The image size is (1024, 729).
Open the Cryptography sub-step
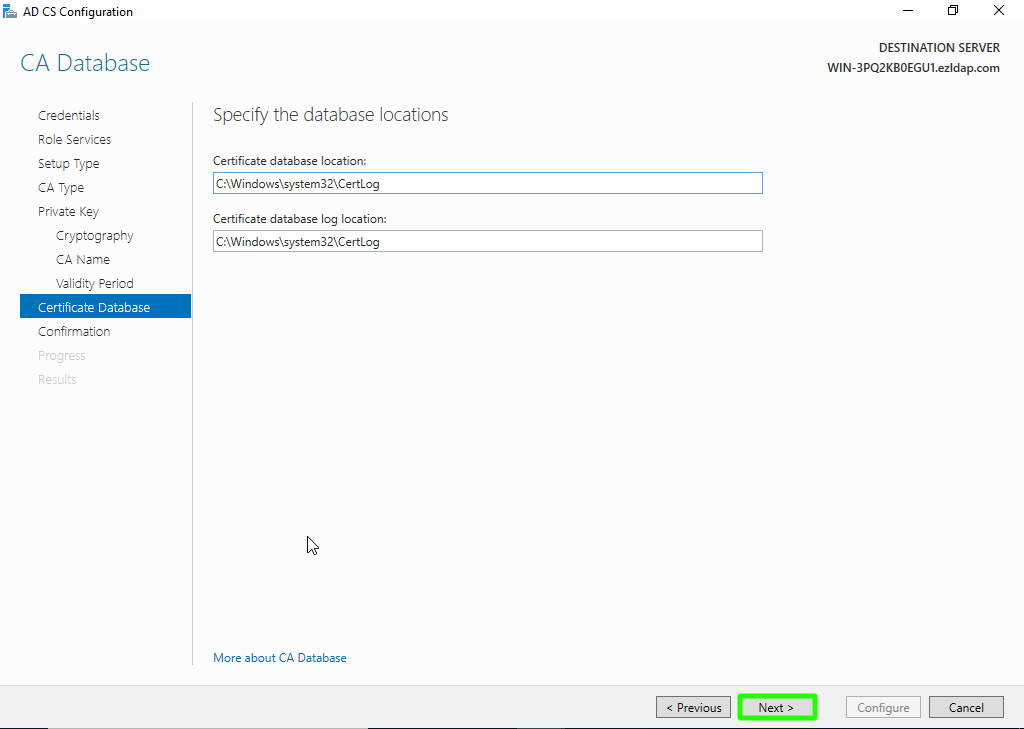[94, 236]
